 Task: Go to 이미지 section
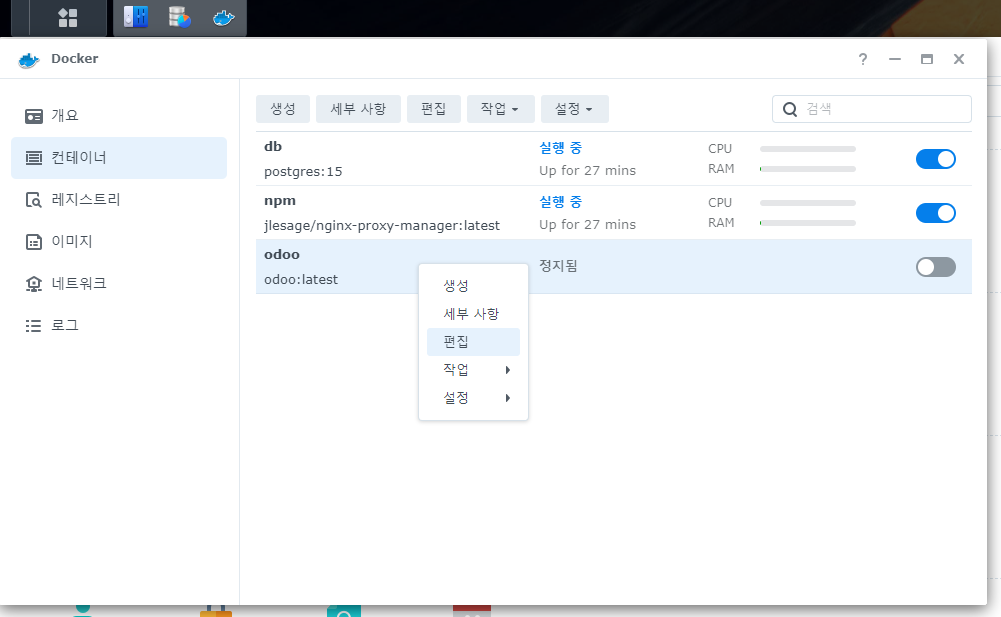[119, 241]
